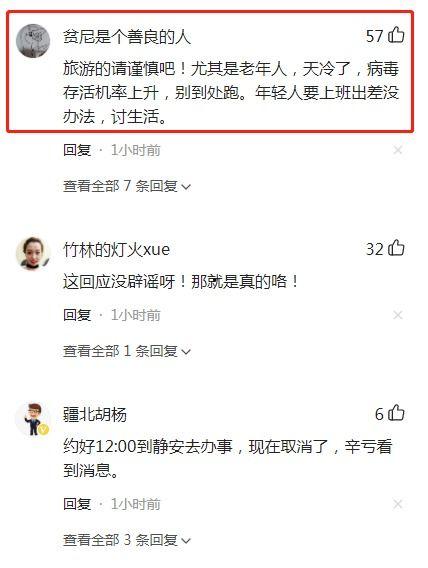Expand 查看全部 1 条回复

pos(127,351)
